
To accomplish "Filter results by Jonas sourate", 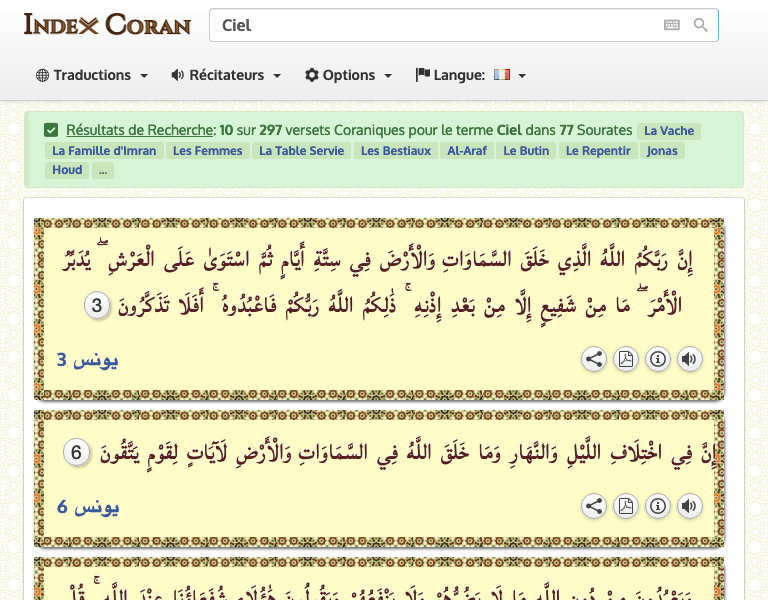I will (662, 151).
